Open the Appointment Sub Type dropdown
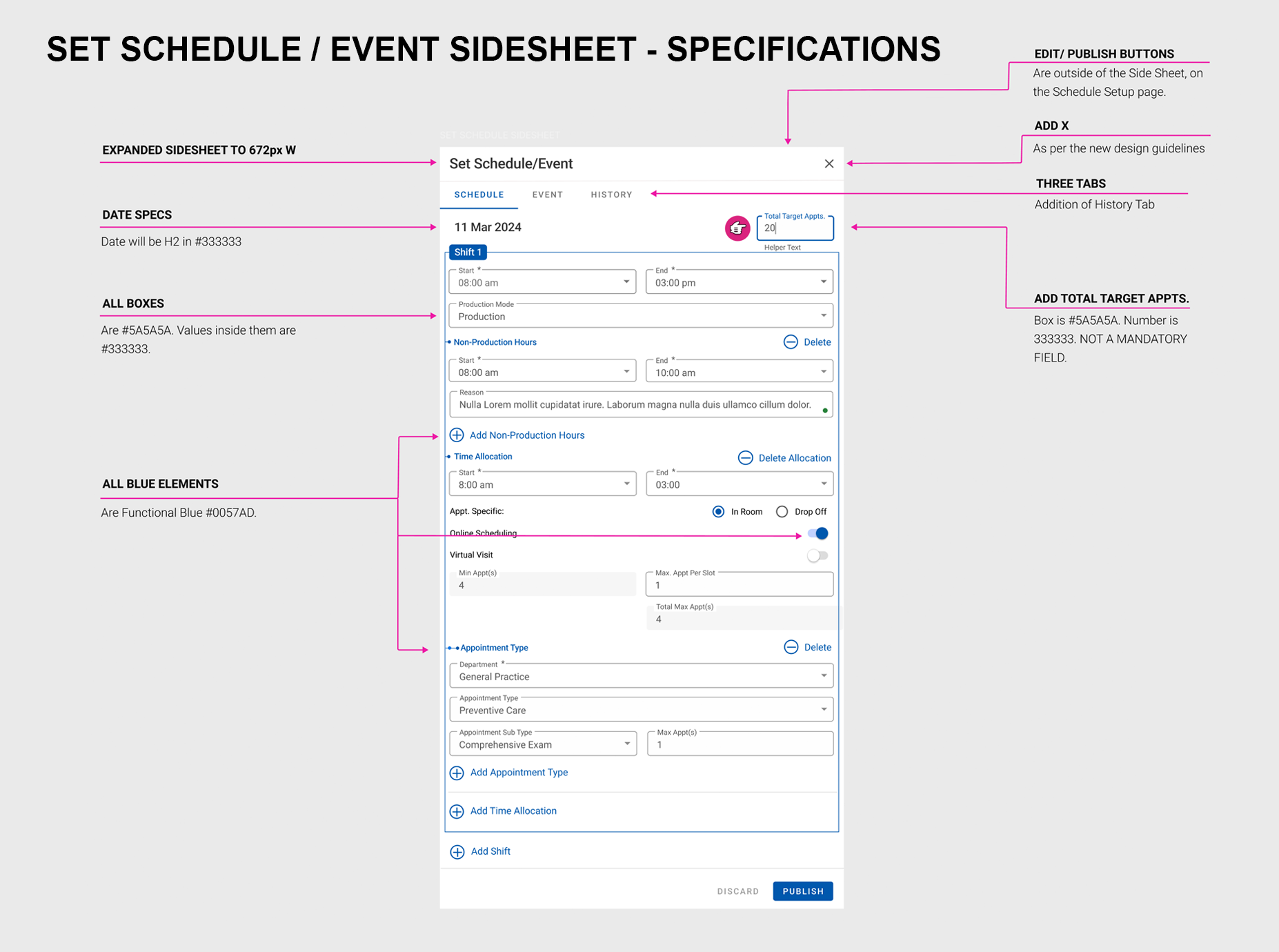The image size is (1279, 952). [x=543, y=744]
